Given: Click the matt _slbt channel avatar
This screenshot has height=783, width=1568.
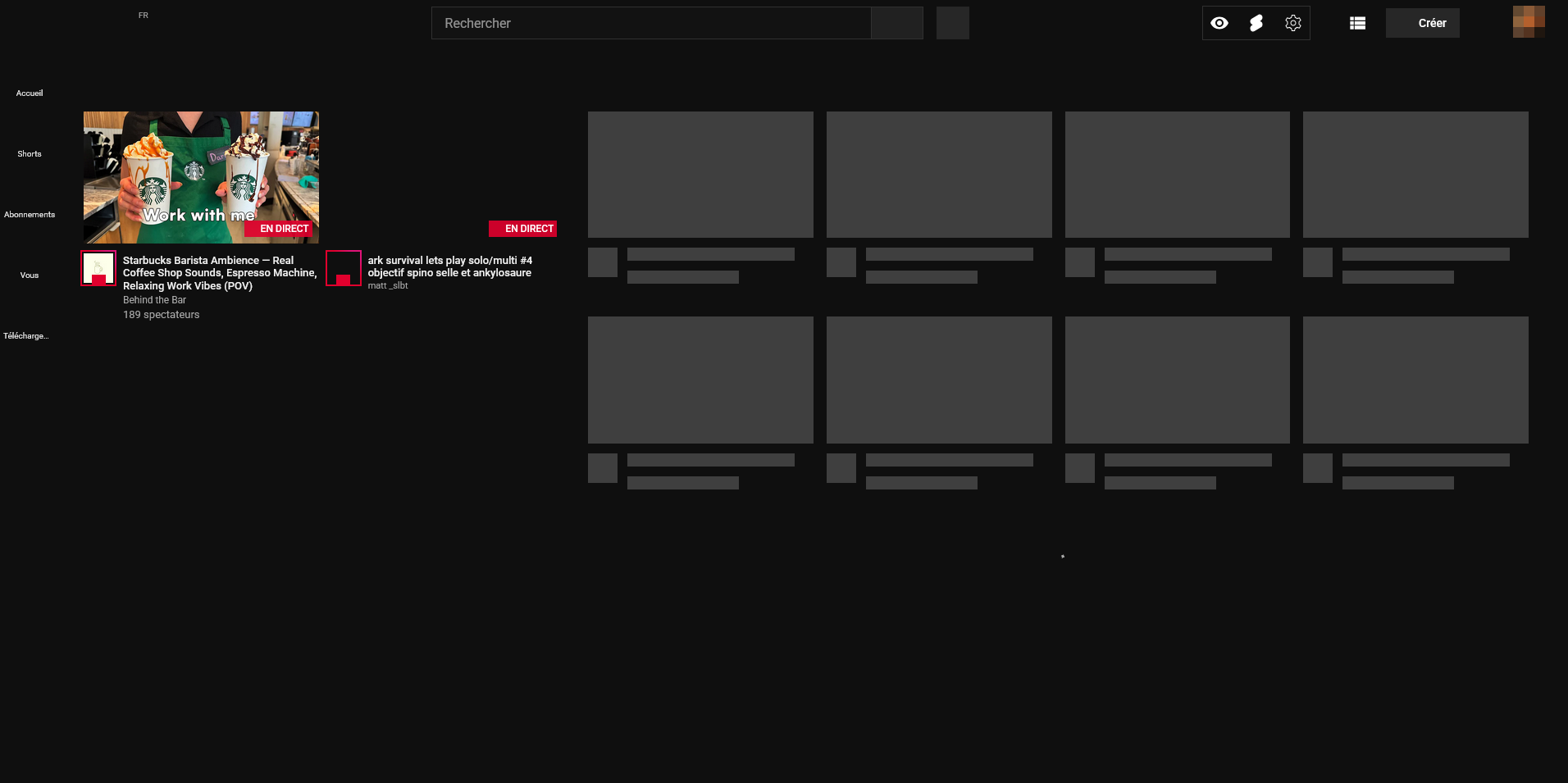Looking at the screenshot, I should coord(344,268).
